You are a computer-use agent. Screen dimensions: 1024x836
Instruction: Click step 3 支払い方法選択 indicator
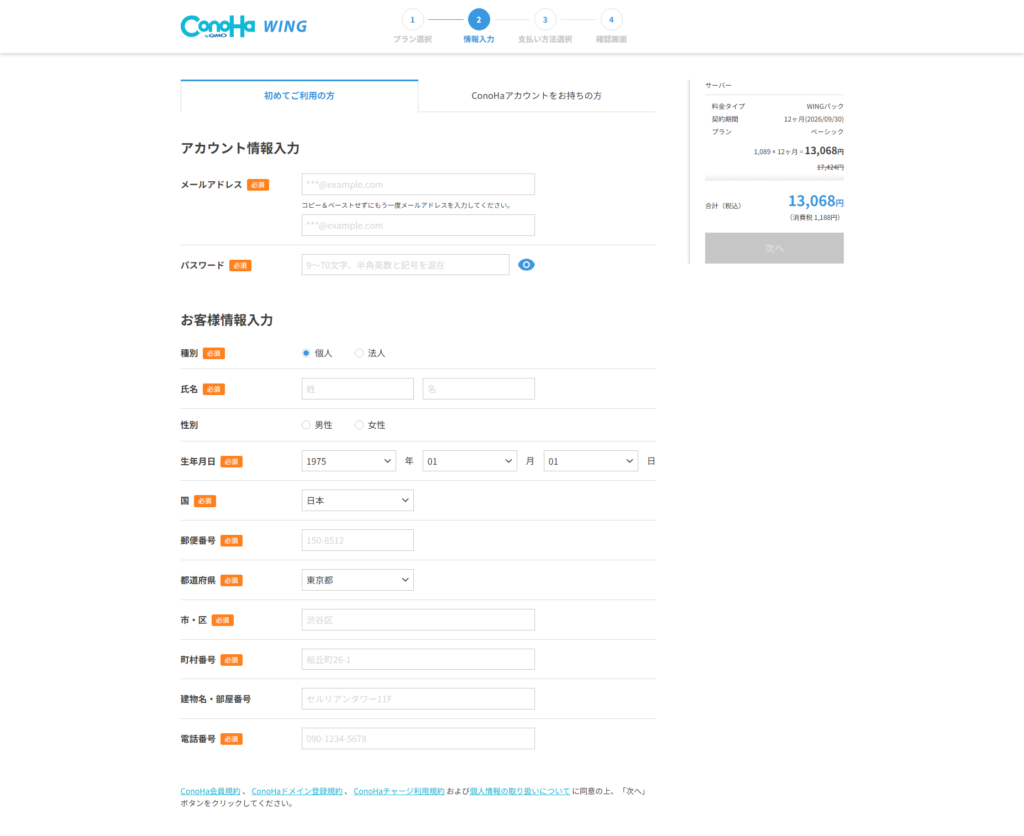click(545, 18)
